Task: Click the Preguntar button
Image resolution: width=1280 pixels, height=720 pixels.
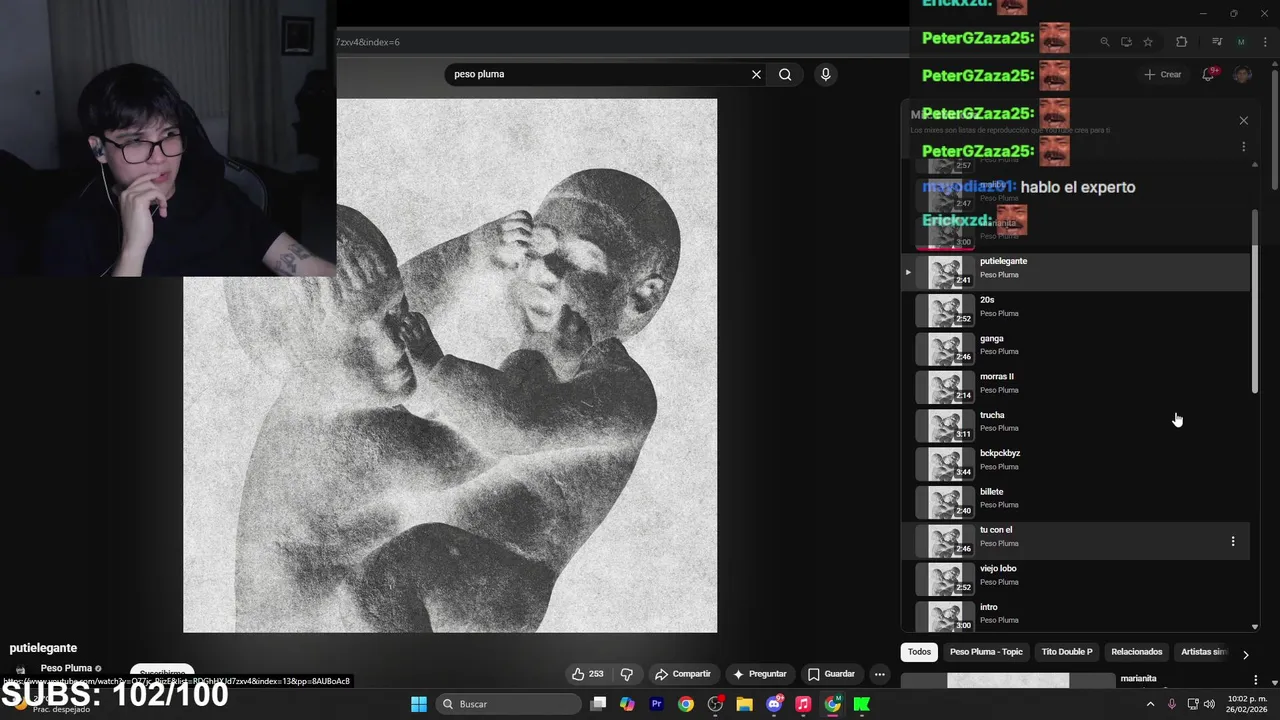Action: pos(759,674)
